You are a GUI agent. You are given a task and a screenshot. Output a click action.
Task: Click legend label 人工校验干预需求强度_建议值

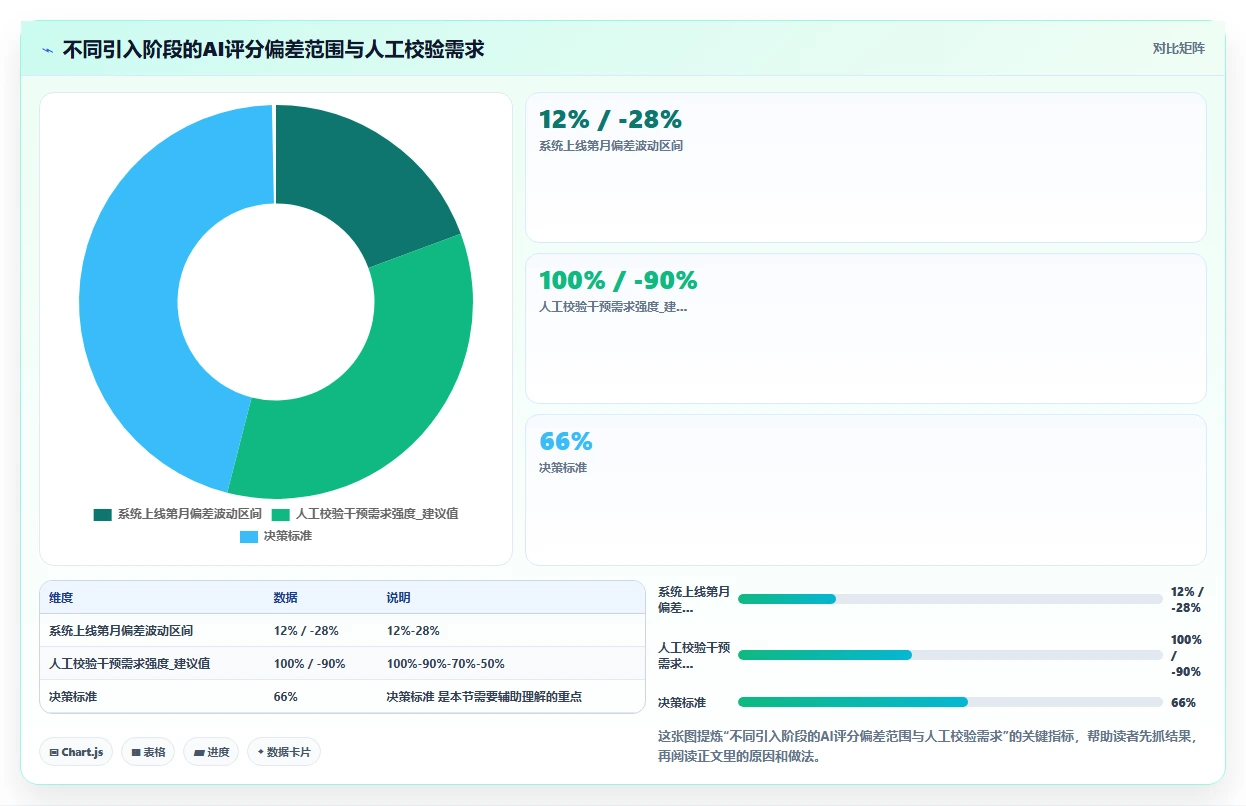point(377,514)
